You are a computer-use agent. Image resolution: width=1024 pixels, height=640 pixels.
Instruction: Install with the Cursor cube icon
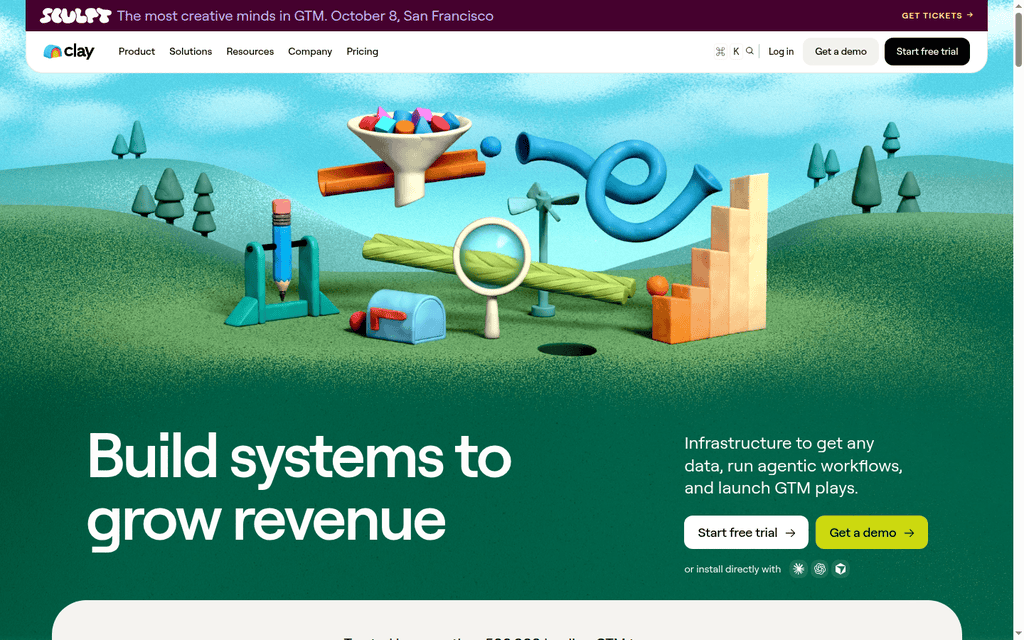pos(840,569)
